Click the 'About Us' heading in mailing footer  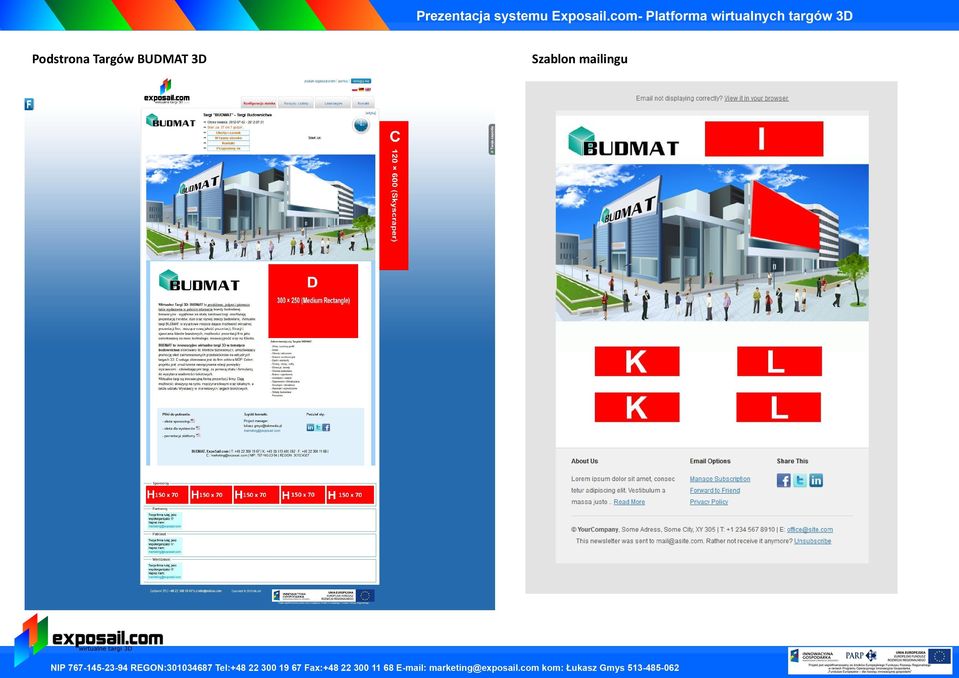[x=585, y=461]
